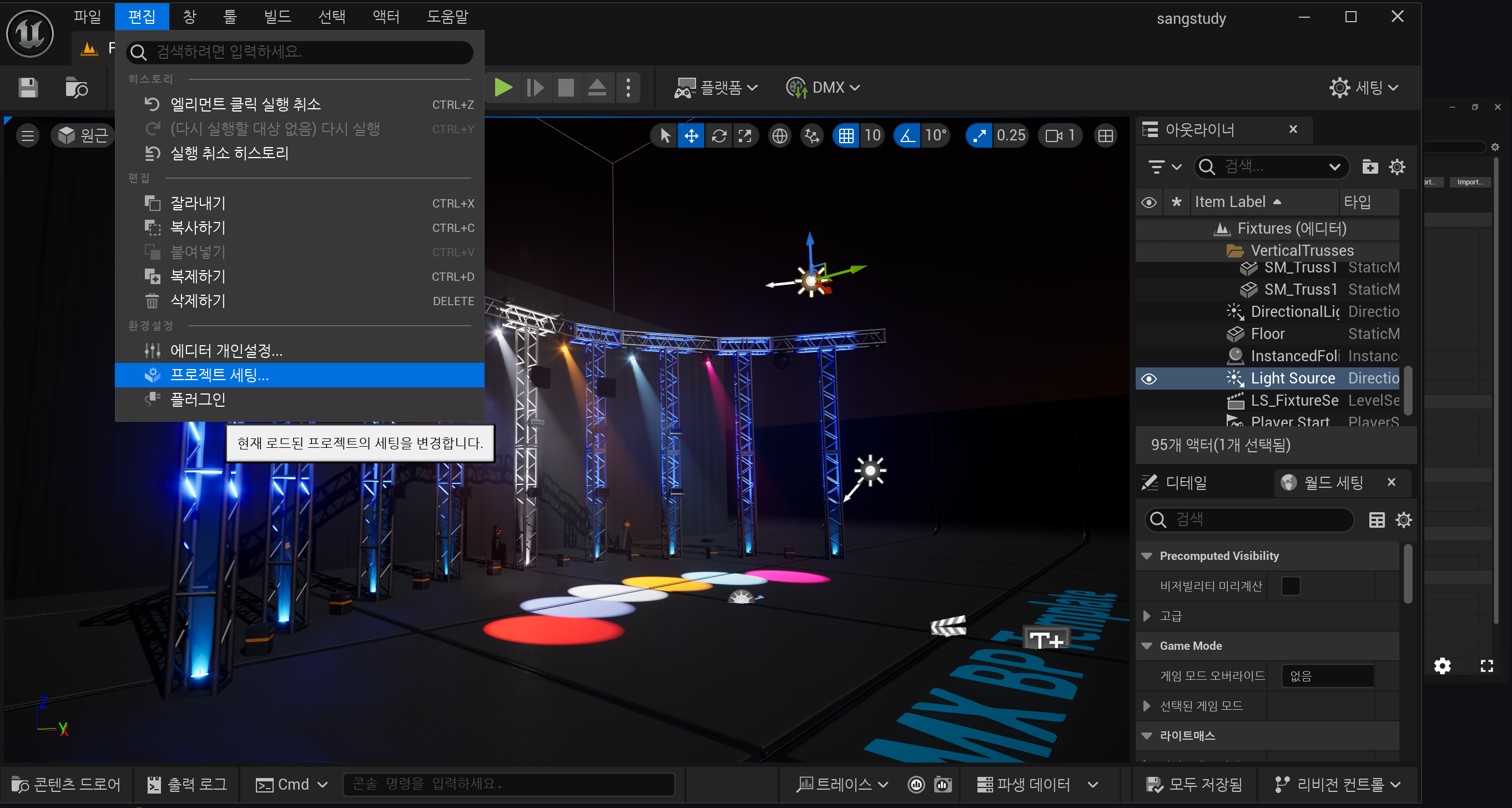Open the Perspective view mode dropdown
The image size is (1512, 808).
click(83, 135)
